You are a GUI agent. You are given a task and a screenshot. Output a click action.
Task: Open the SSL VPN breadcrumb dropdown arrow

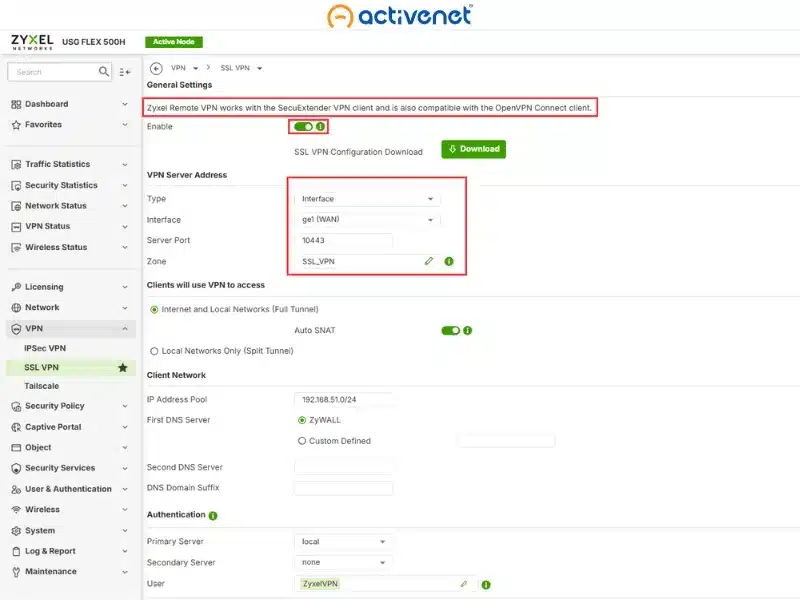coord(260,68)
